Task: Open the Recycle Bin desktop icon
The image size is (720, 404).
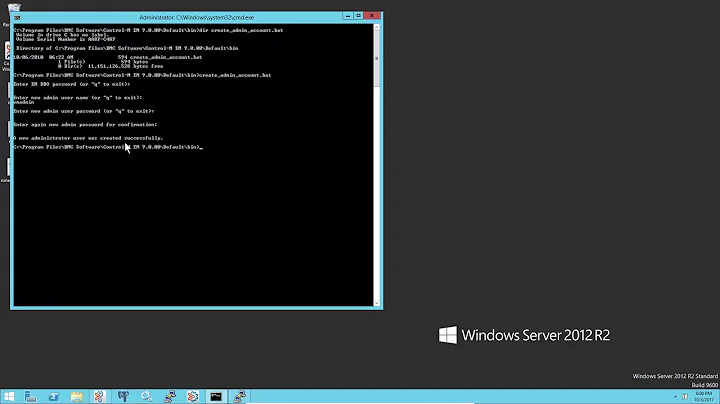Action: 14,8
